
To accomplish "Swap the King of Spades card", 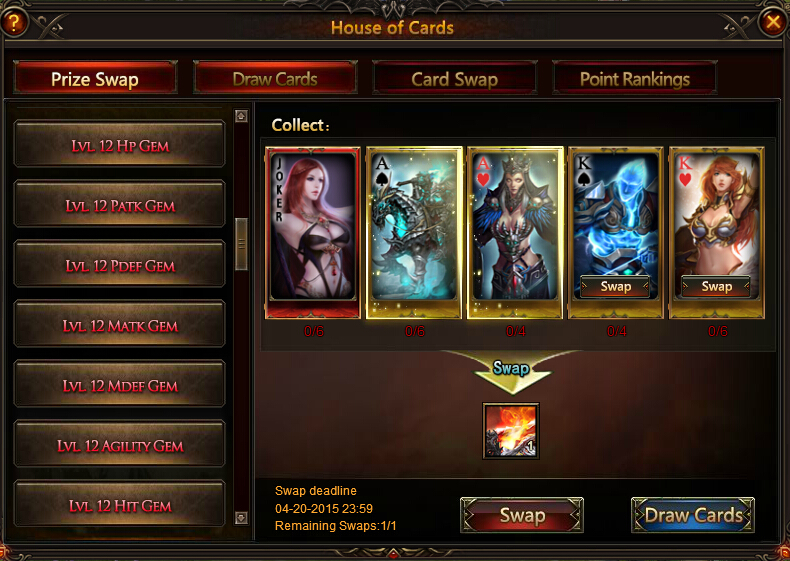I will click(x=615, y=286).
